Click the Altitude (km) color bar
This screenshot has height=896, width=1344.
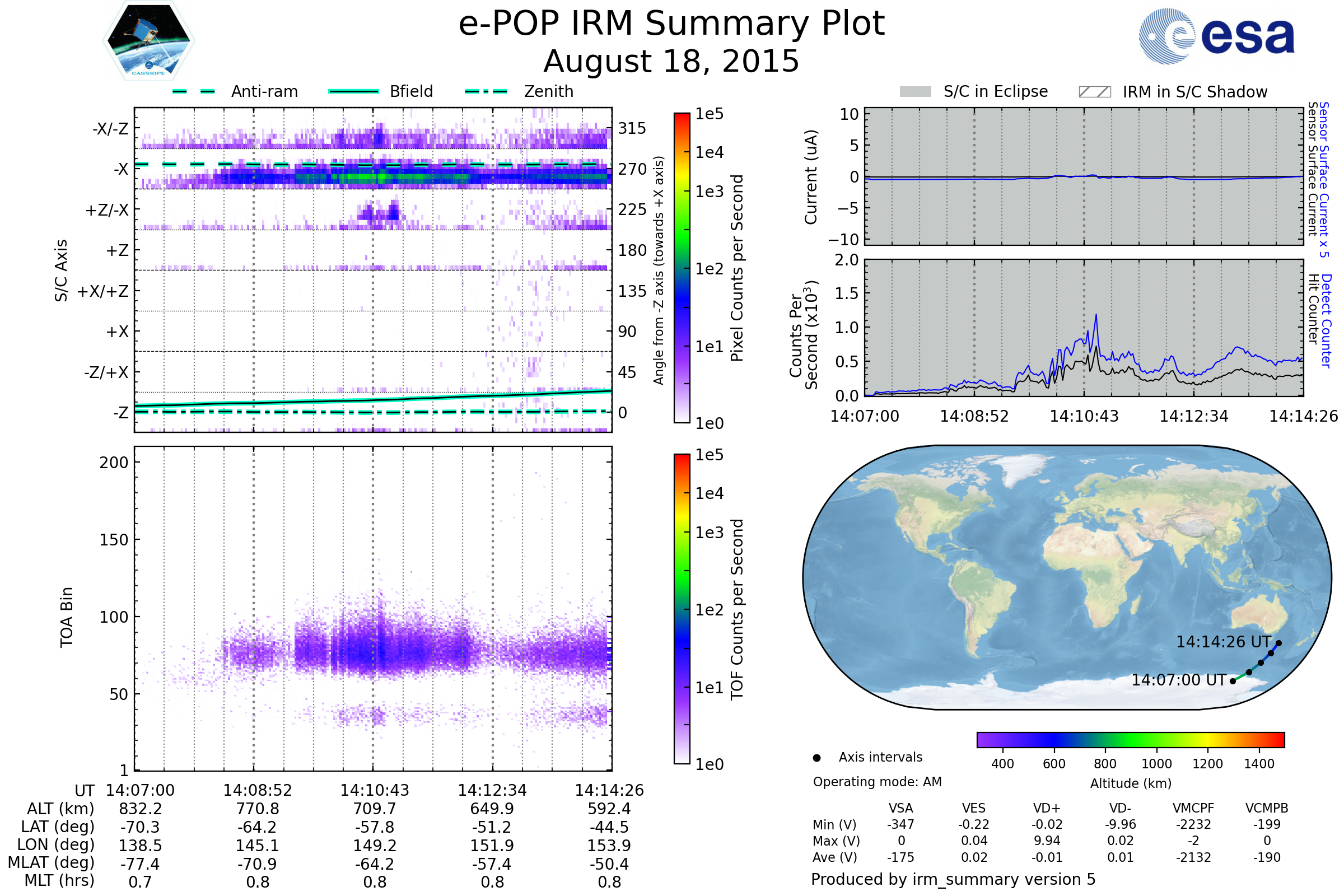click(1130, 739)
